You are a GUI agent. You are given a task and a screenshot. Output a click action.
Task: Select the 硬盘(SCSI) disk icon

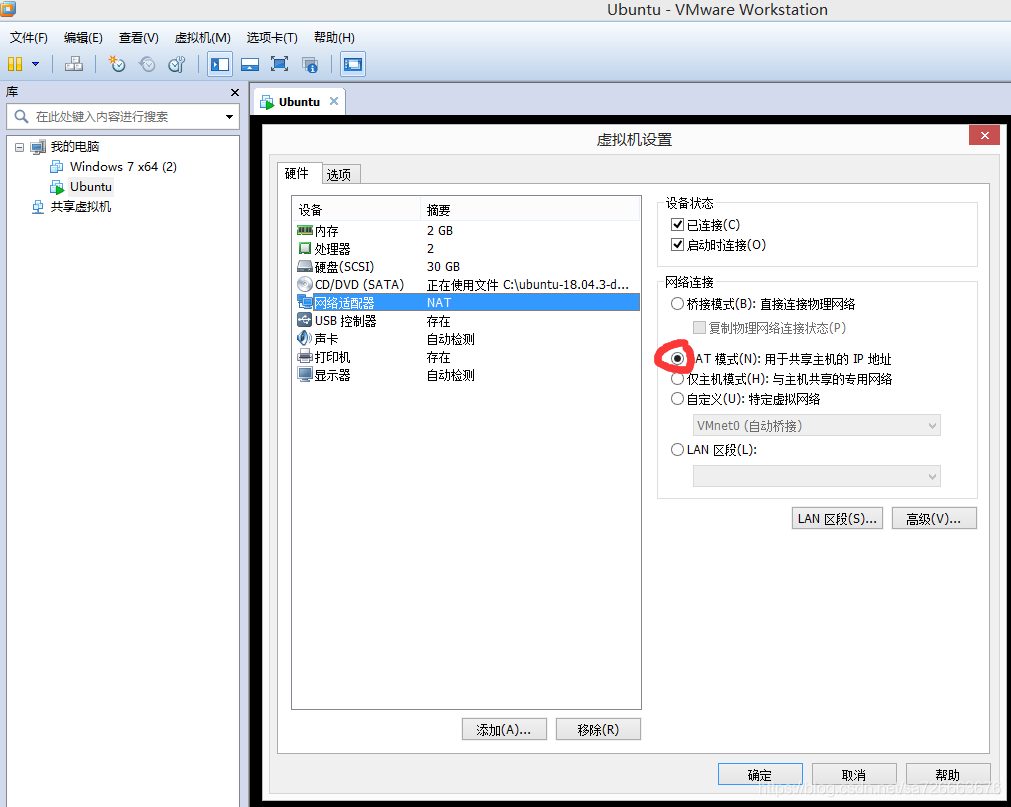pyautogui.click(x=304, y=266)
